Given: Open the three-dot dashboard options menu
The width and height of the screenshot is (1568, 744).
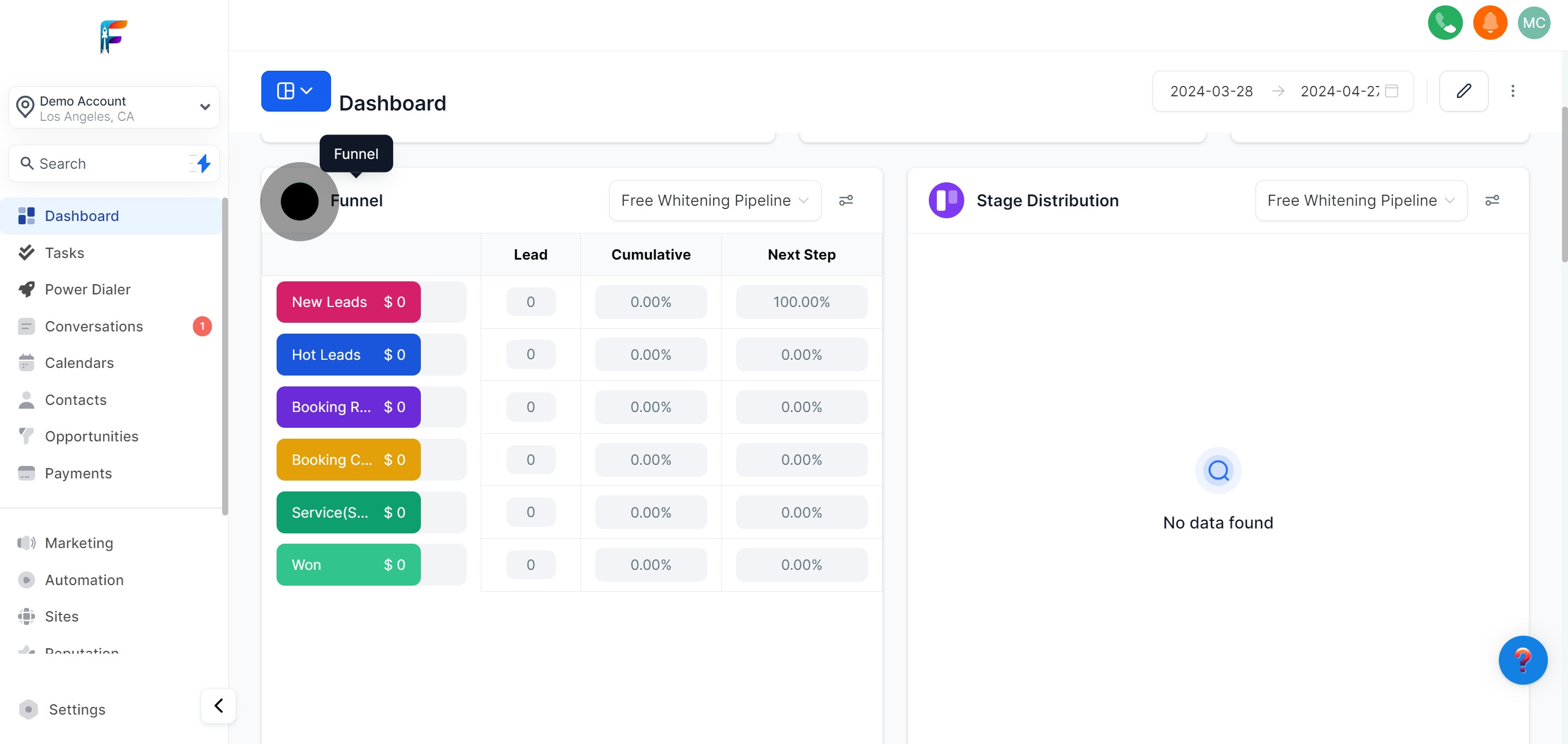Looking at the screenshot, I should click(x=1512, y=91).
